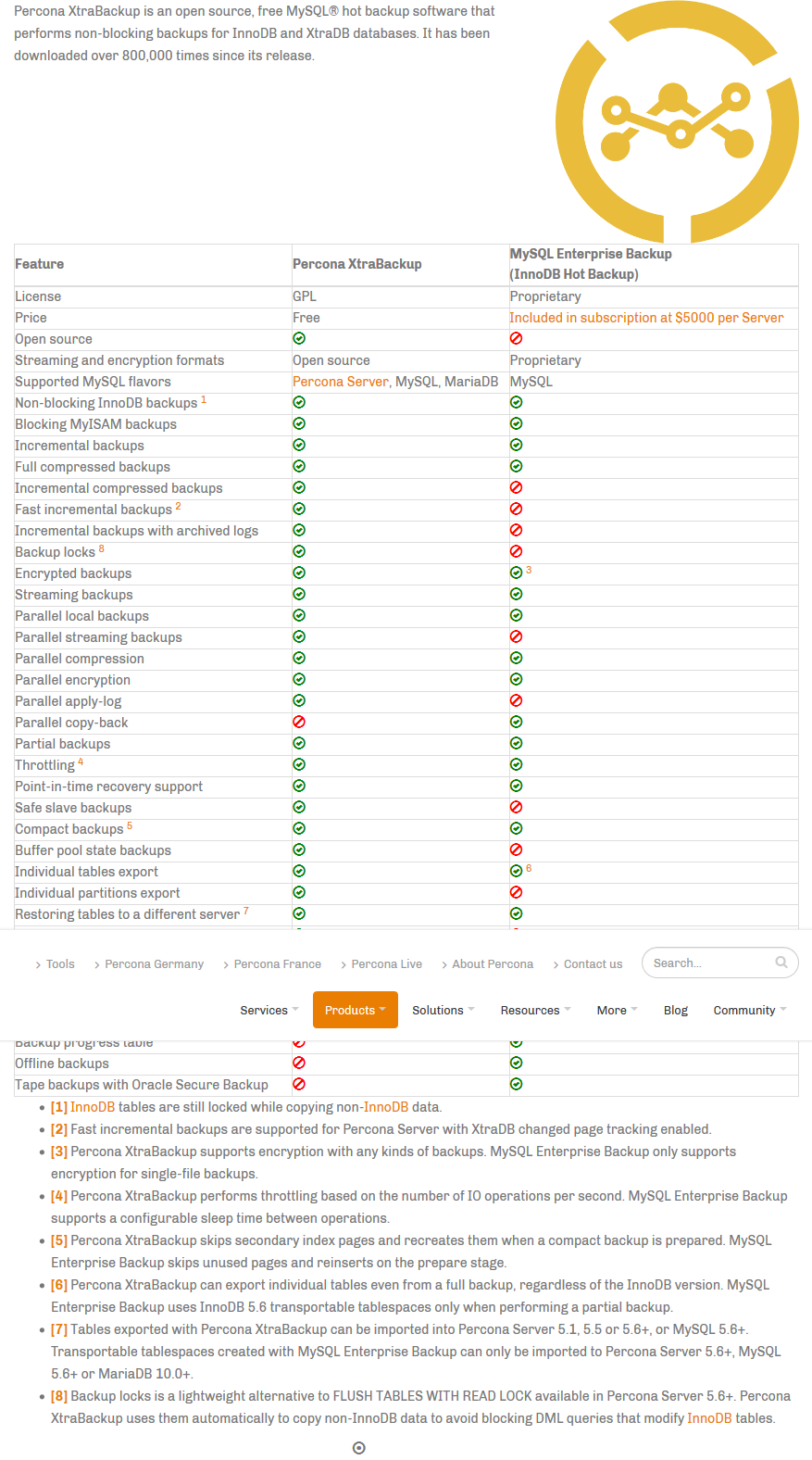Click 'Included in subscription at $5000 per Server'

pyautogui.click(x=646, y=318)
